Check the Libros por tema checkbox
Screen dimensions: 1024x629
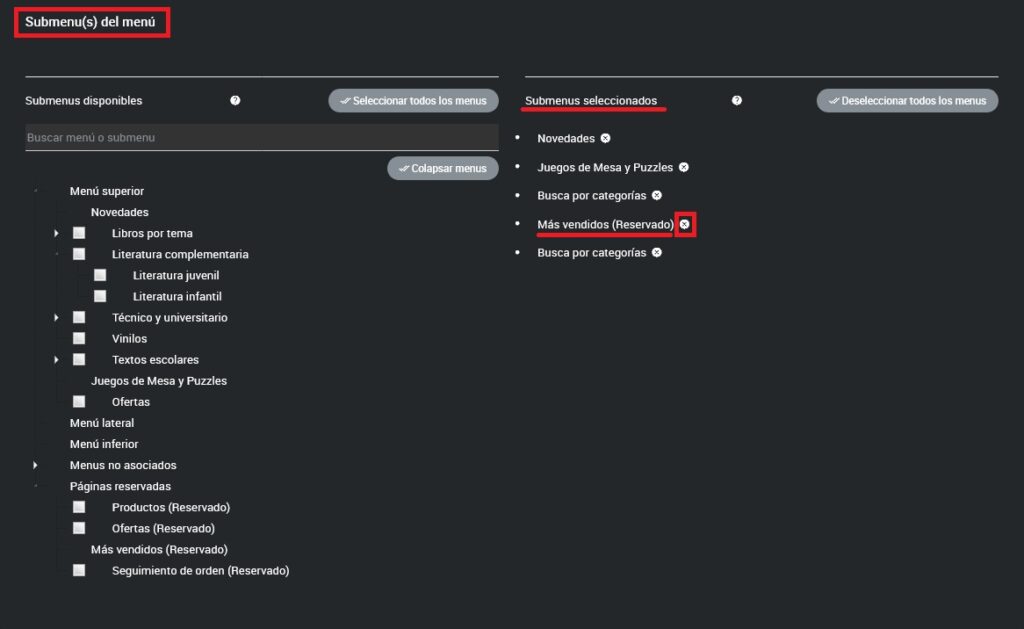click(x=79, y=233)
